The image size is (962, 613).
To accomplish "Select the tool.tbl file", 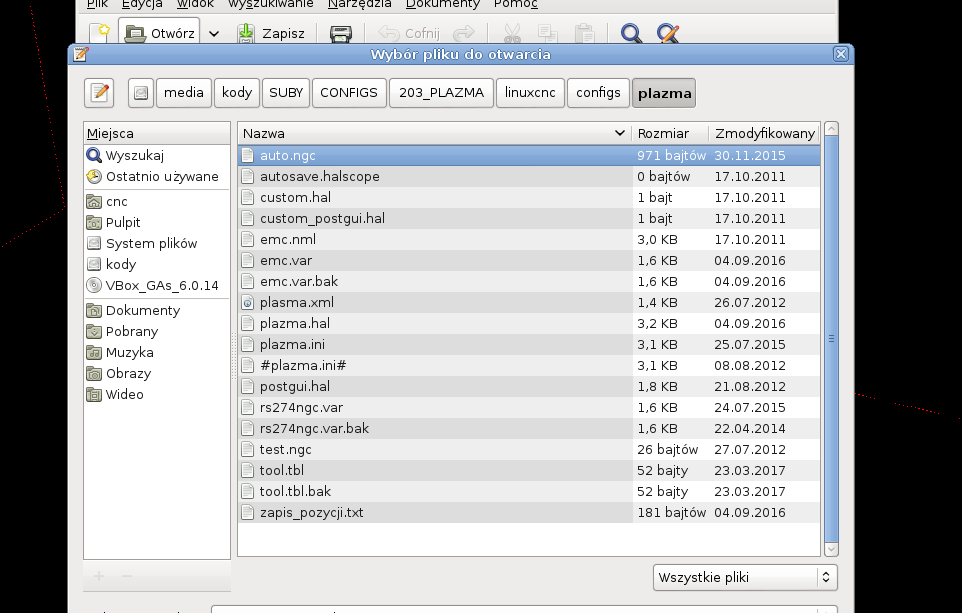I will 529,470.
